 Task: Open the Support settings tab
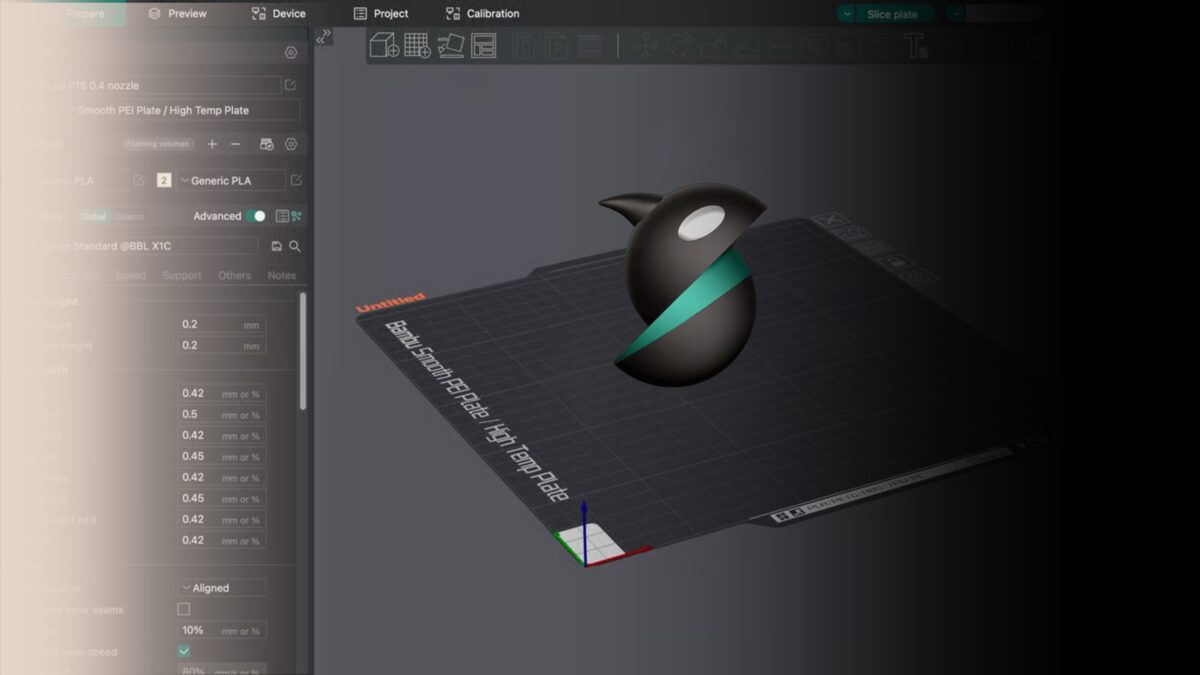[182, 275]
